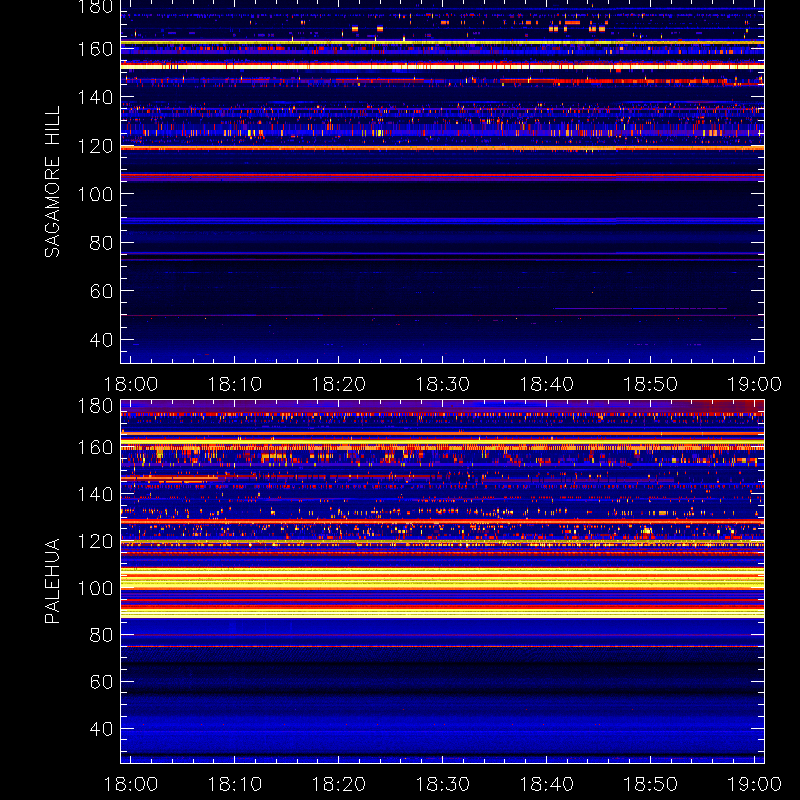Click the red band near 107 in Sagamore Hill spectrogram
This screenshot has height=800, width=800.
[442, 177]
